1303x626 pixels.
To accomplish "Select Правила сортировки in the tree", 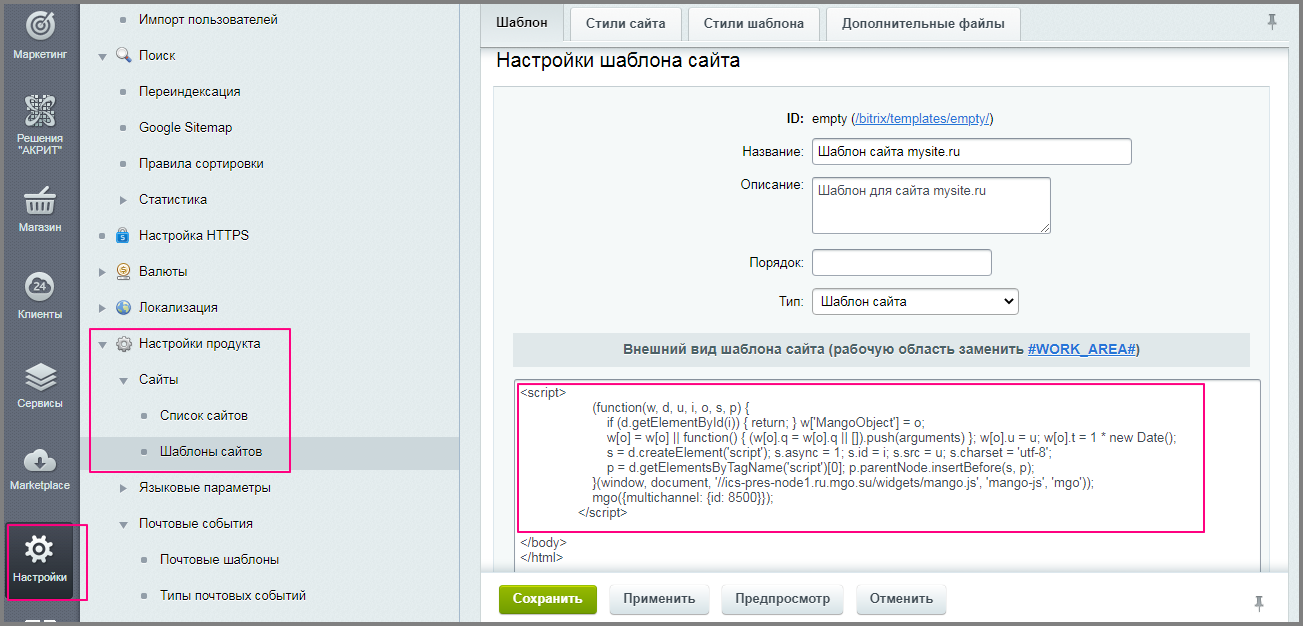I will point(201,163).
